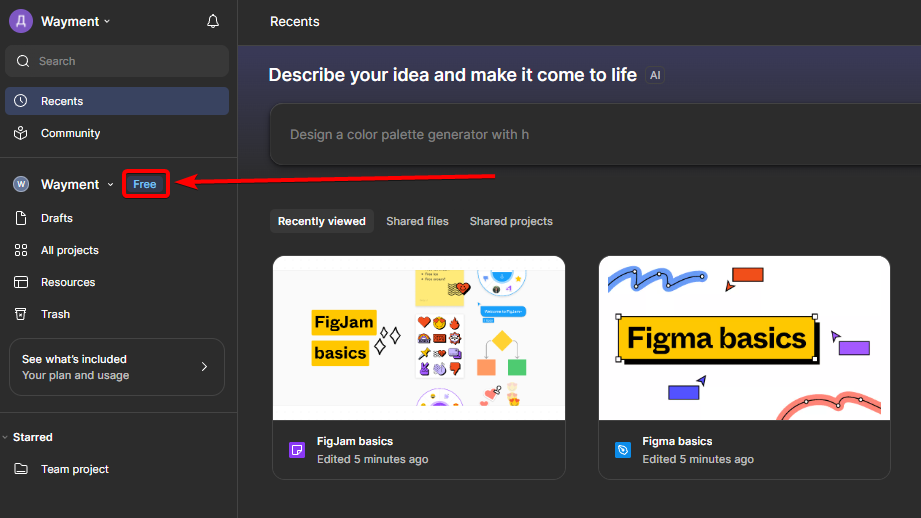Click the All projects grid icon

(21, 250)
